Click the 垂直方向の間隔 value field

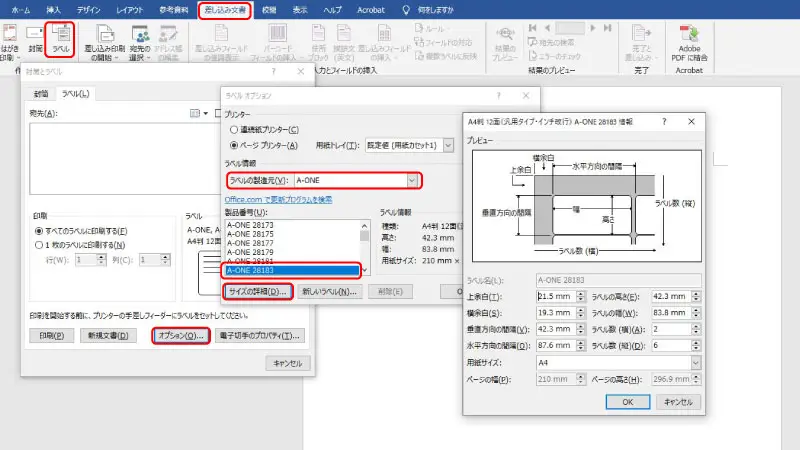[x=556, y=329]
